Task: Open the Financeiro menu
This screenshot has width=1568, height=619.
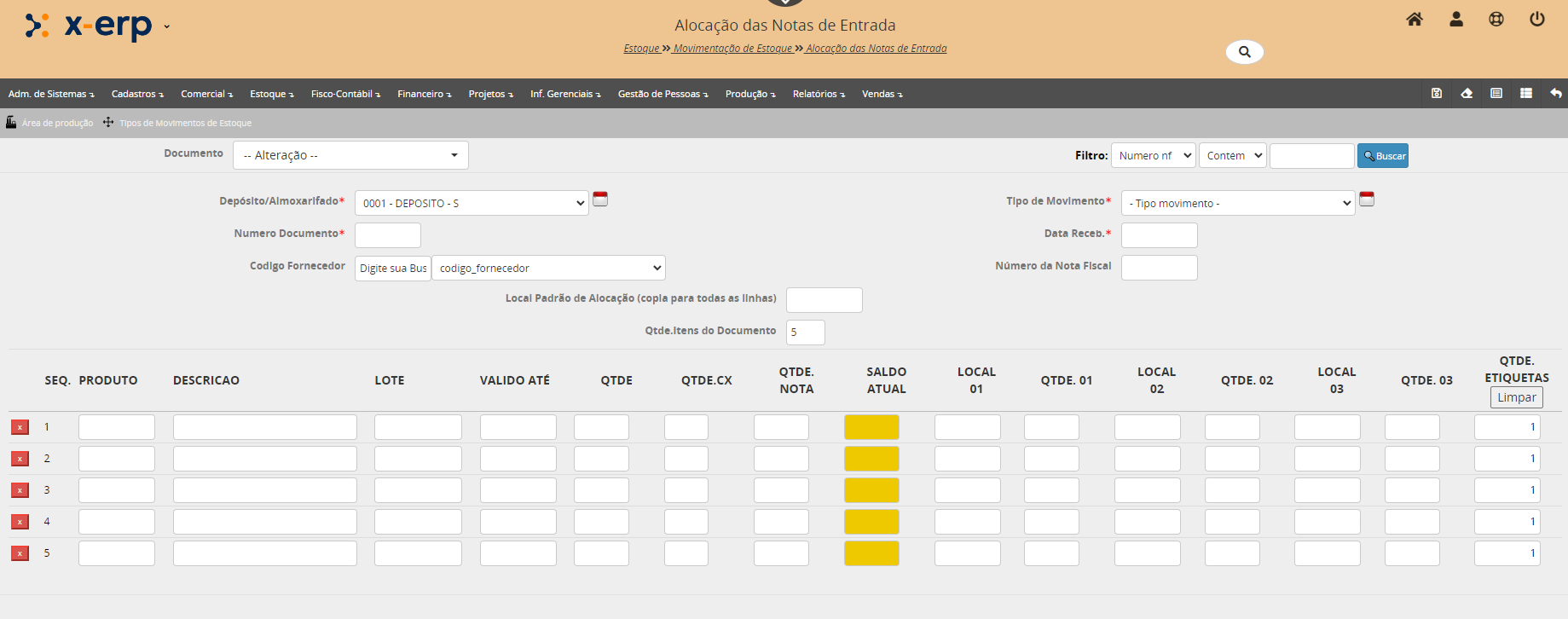Action: coord(424,94)
